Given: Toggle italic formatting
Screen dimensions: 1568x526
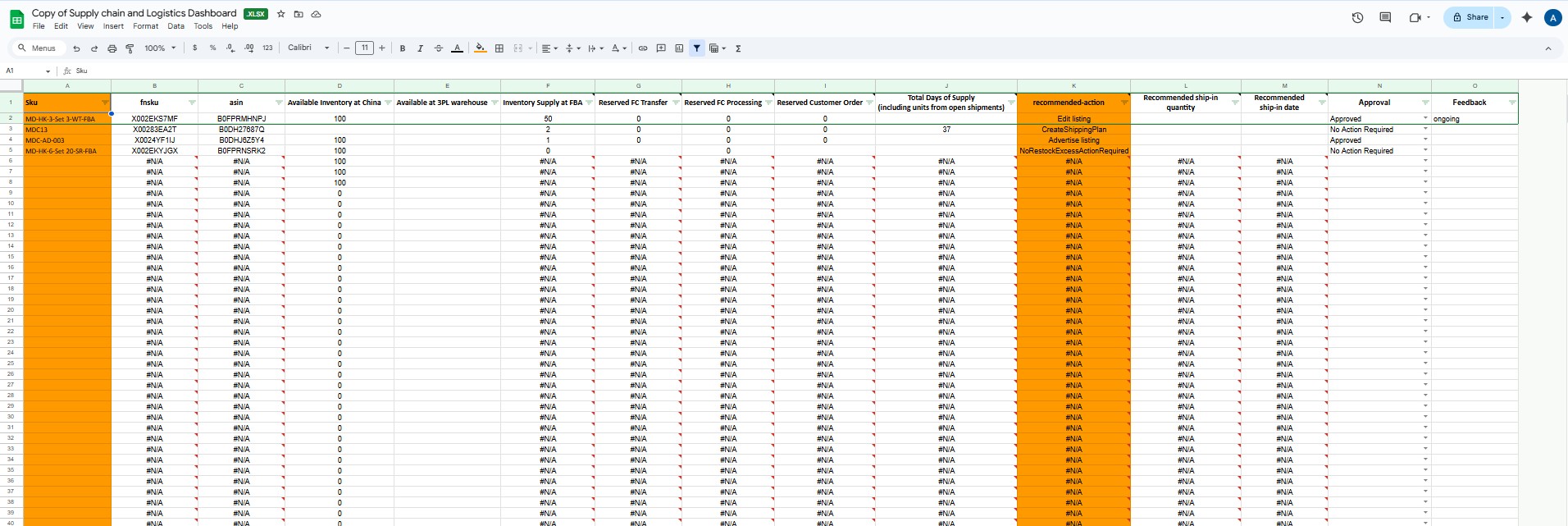Looking at the screenshot, I should 421,48.
